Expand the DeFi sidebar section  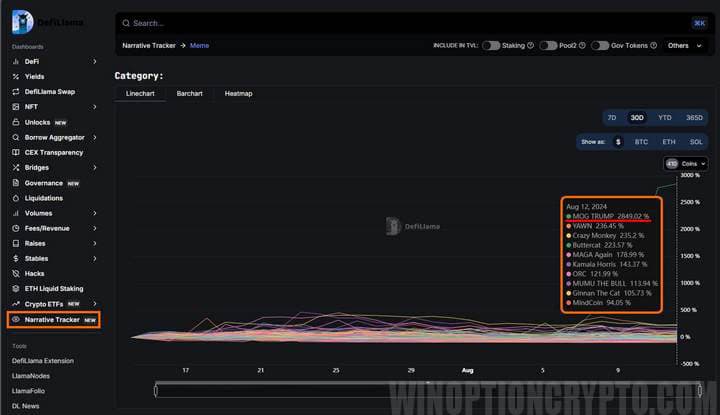coord(95,61)
